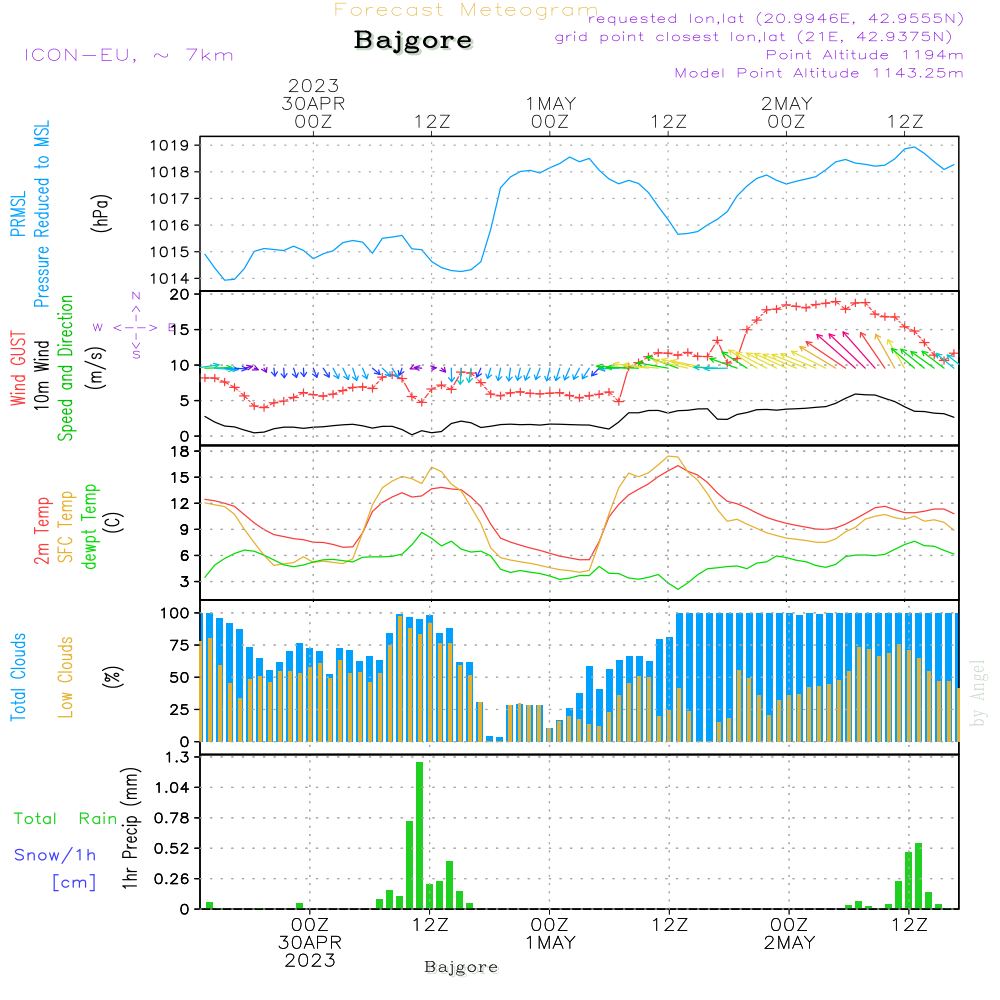The image size is (1000, 1000).
Task: Click the red '2m Temp' label
Action: [41, 531]
